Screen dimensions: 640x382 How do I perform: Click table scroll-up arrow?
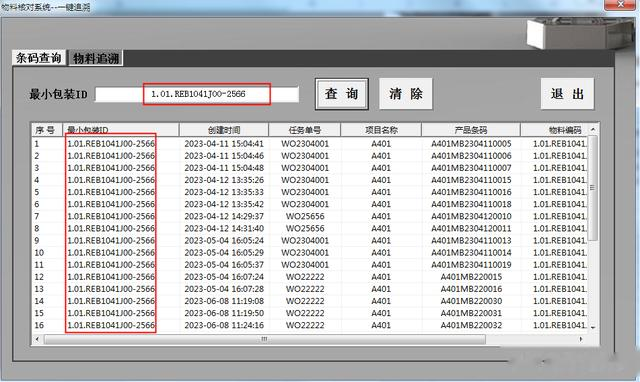pos(593,129)
